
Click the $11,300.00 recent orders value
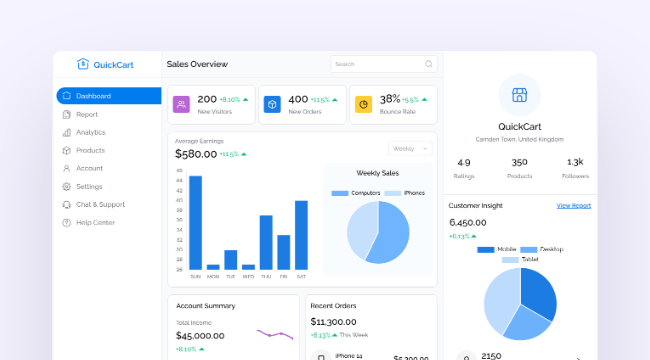(334, 322)
